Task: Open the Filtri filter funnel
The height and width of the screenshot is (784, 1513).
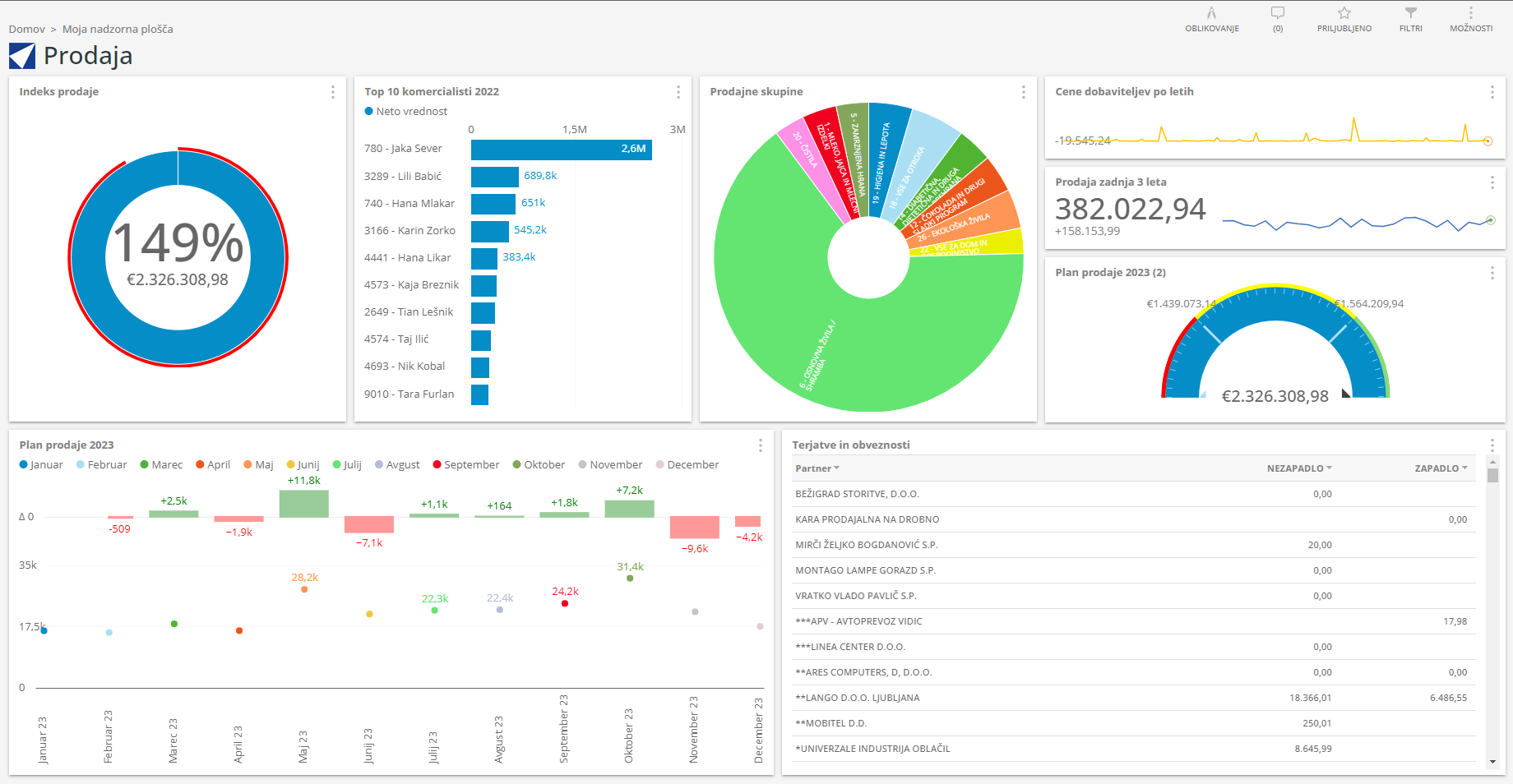Action: (1410, 19)
